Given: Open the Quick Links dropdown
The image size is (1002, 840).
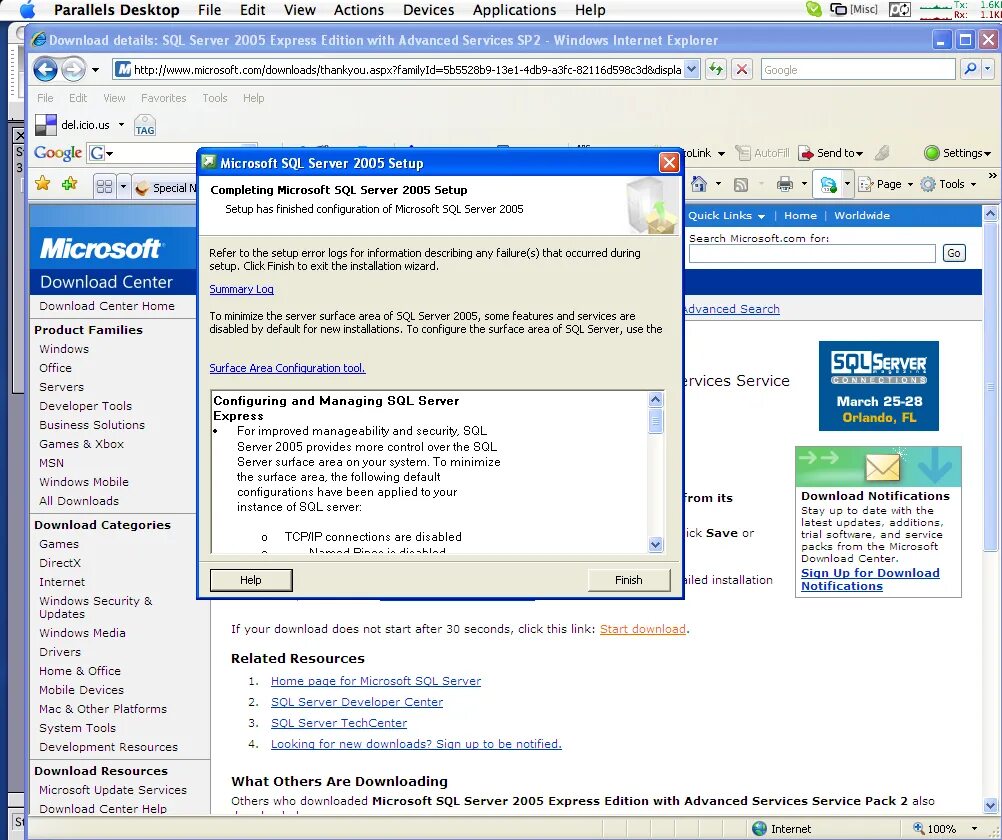Looking at the screenshot, I should pos(727,215).
